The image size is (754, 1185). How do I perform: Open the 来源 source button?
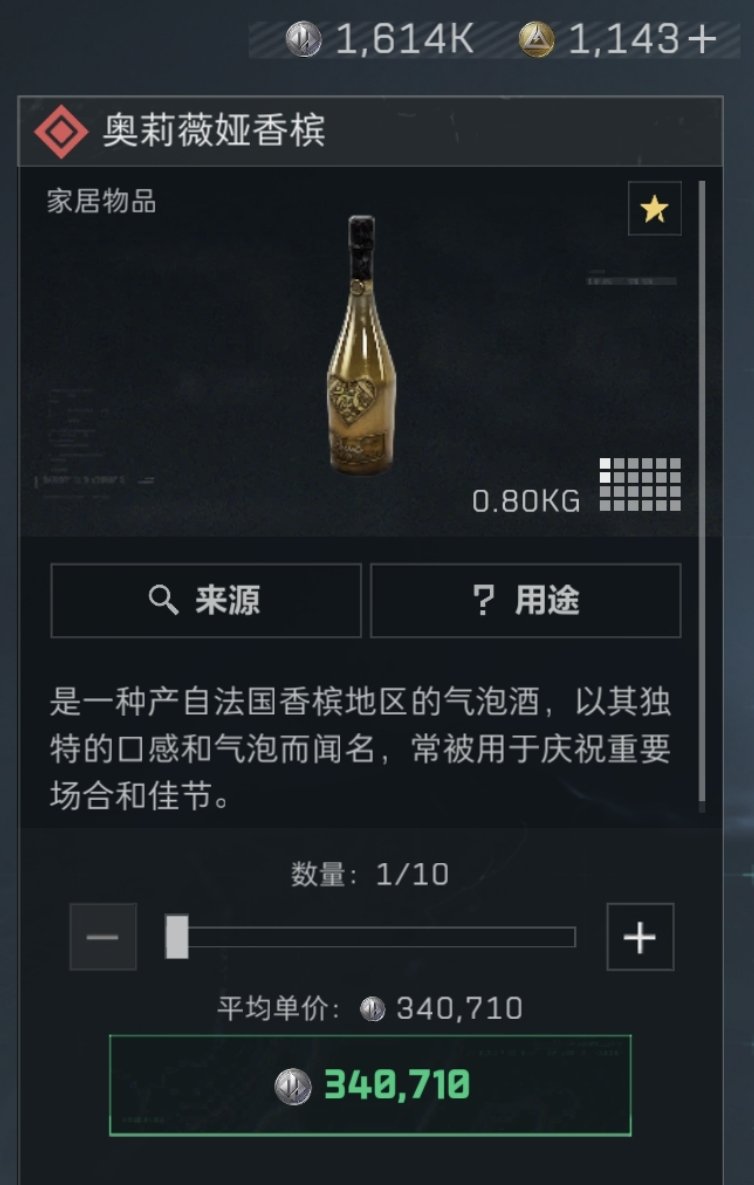click(x=205, y=600)
